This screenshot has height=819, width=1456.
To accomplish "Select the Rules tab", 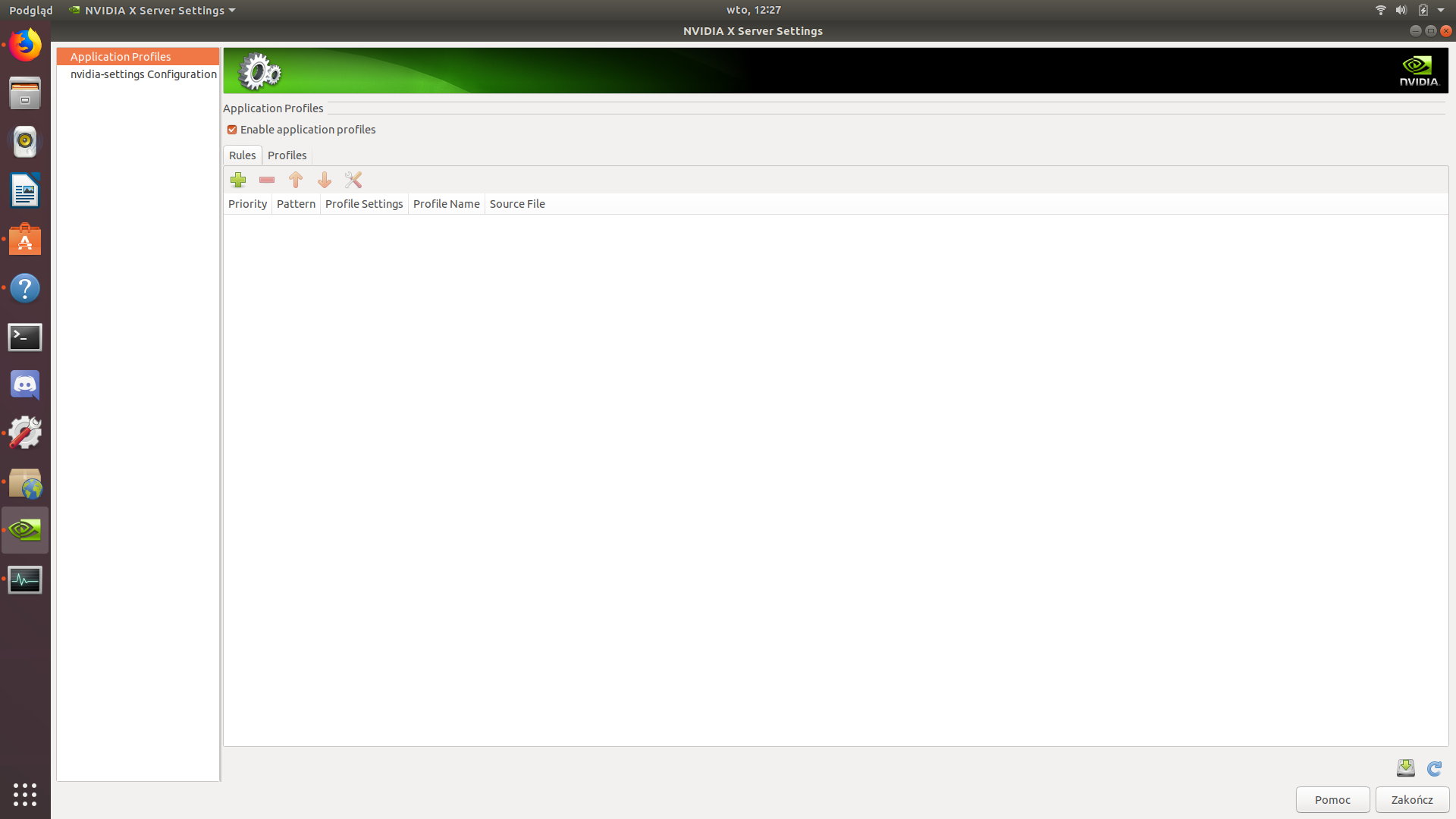I will (242, 155).
